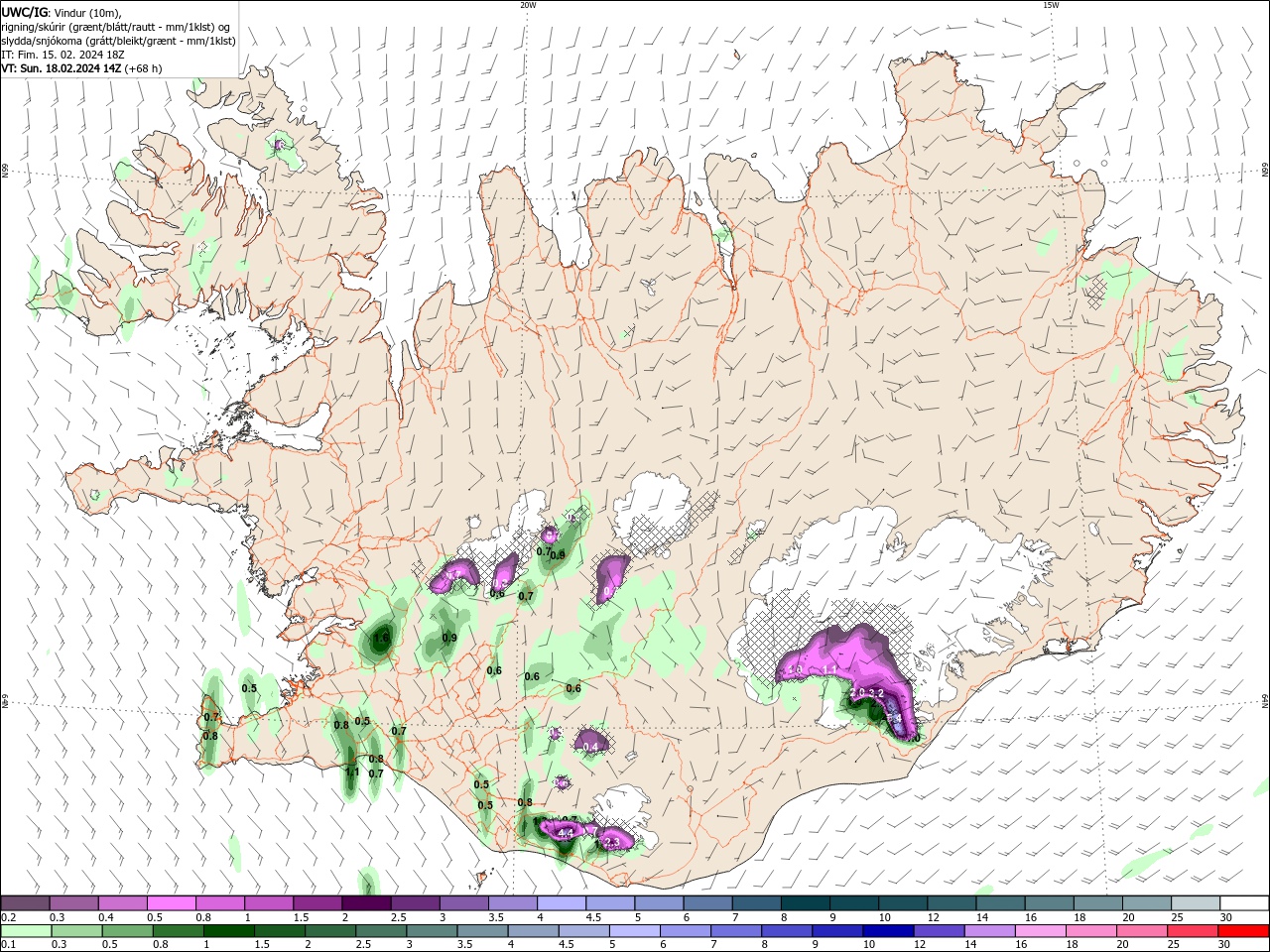1270x952 pixels.
Task: Select the 2 dark purple swatch in upper row
Action: click(x=366, y=903)
